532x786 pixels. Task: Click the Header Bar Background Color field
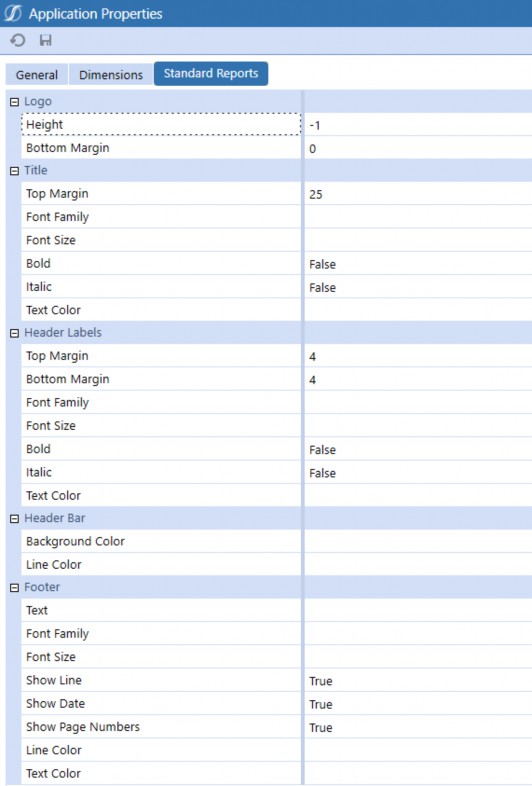(x=418, y=541)
